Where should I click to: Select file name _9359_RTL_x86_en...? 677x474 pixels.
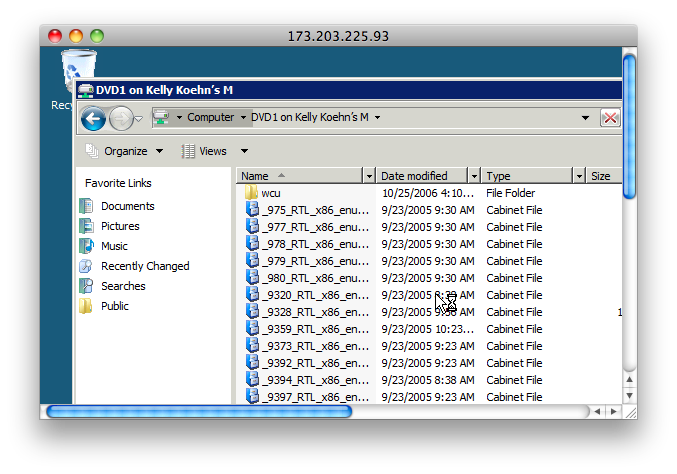pos(316,330)
